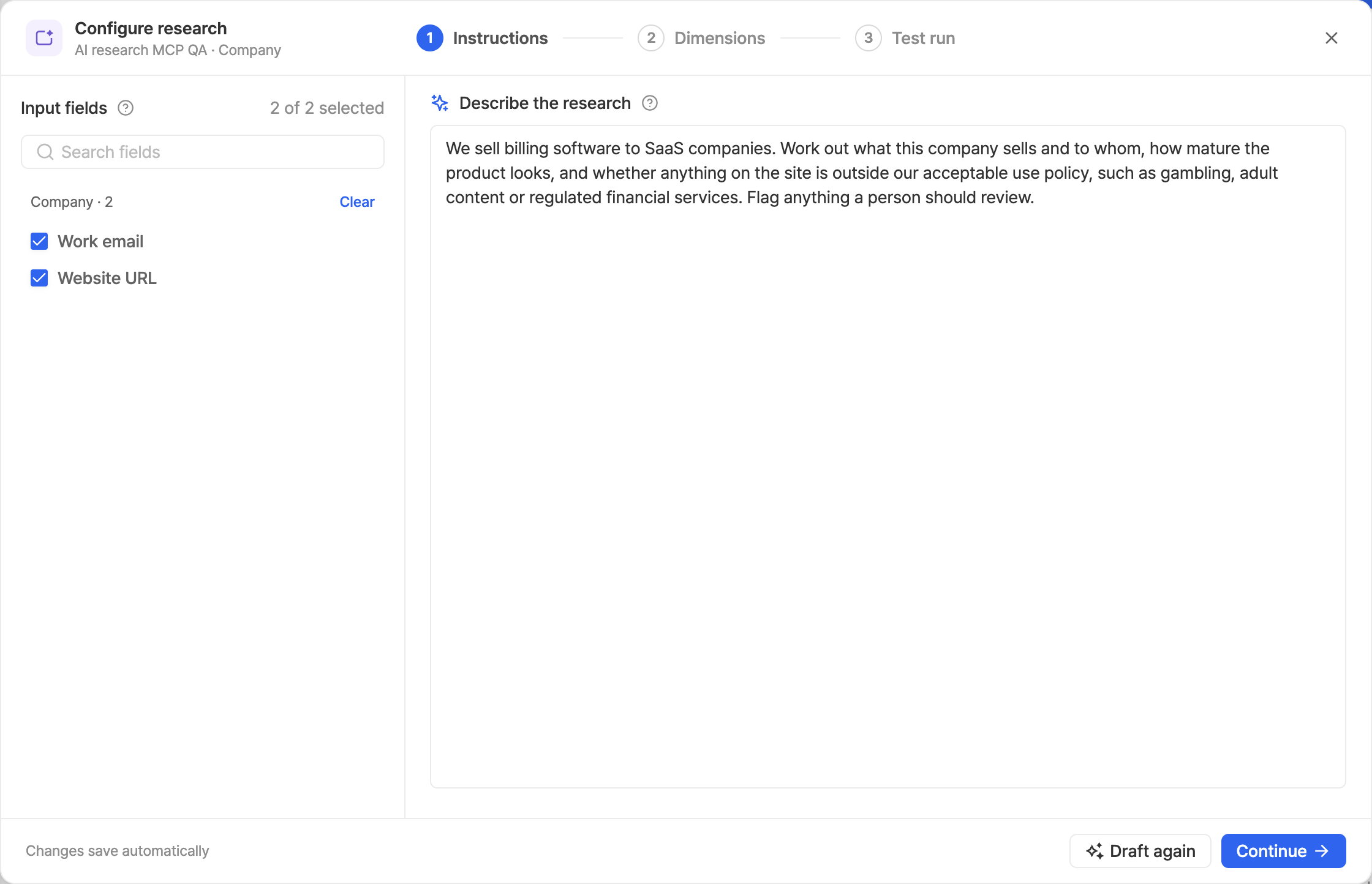Open the Input fields help tooltip icon
The width and height of the screenshot is (1372, 884).
pos(126,108)
